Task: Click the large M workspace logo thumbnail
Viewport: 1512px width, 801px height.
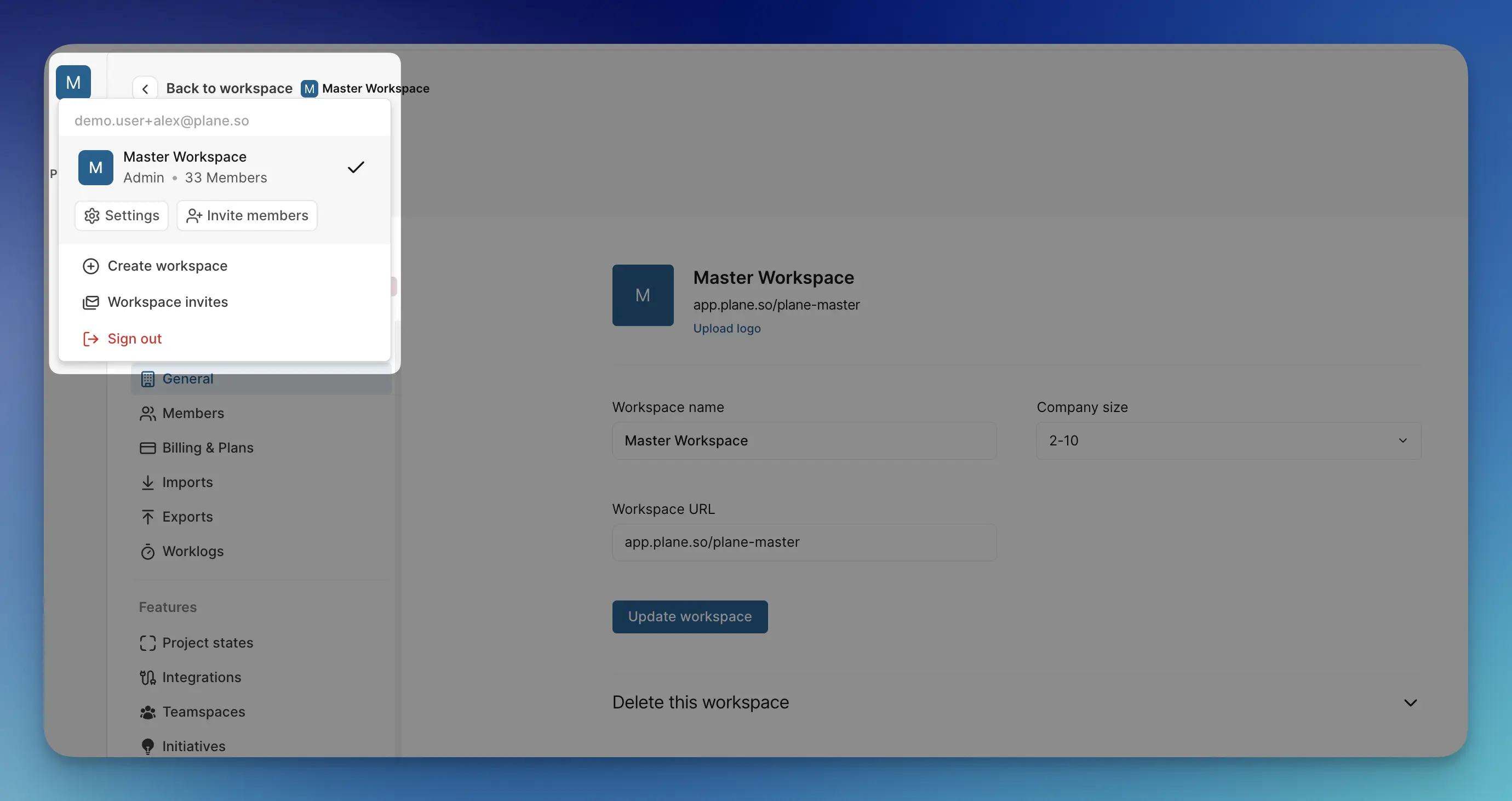Action: 643,295
